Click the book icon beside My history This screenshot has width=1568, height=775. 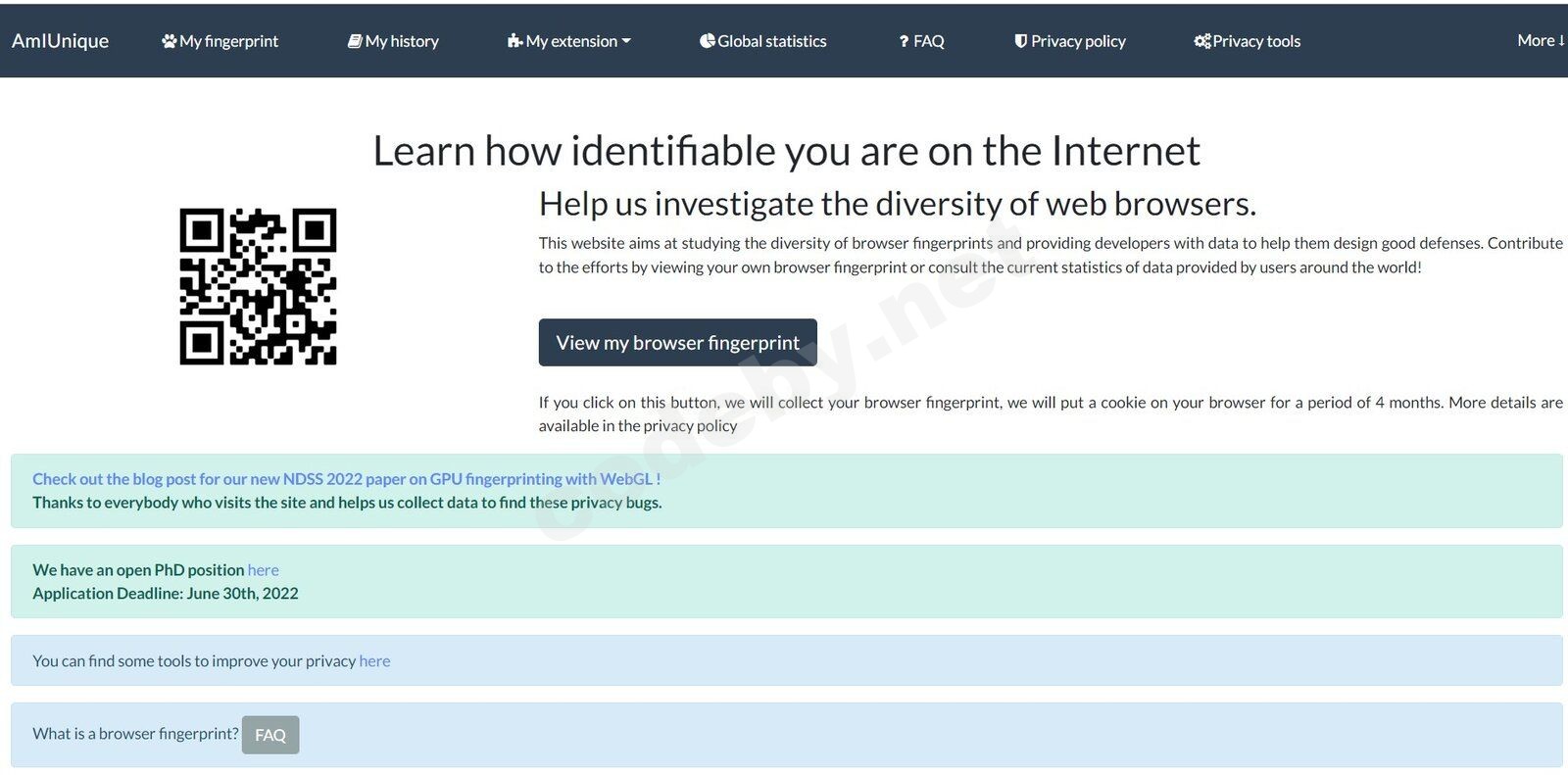click(355, 41)
